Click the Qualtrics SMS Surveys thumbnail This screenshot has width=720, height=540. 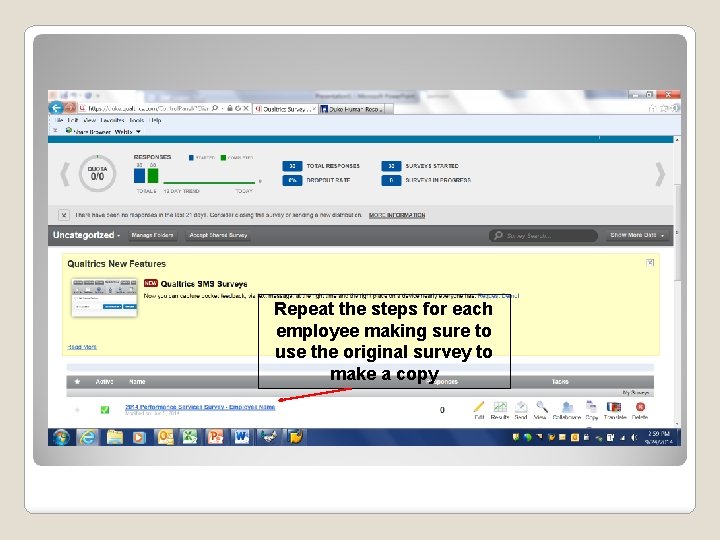pos(105,298)
